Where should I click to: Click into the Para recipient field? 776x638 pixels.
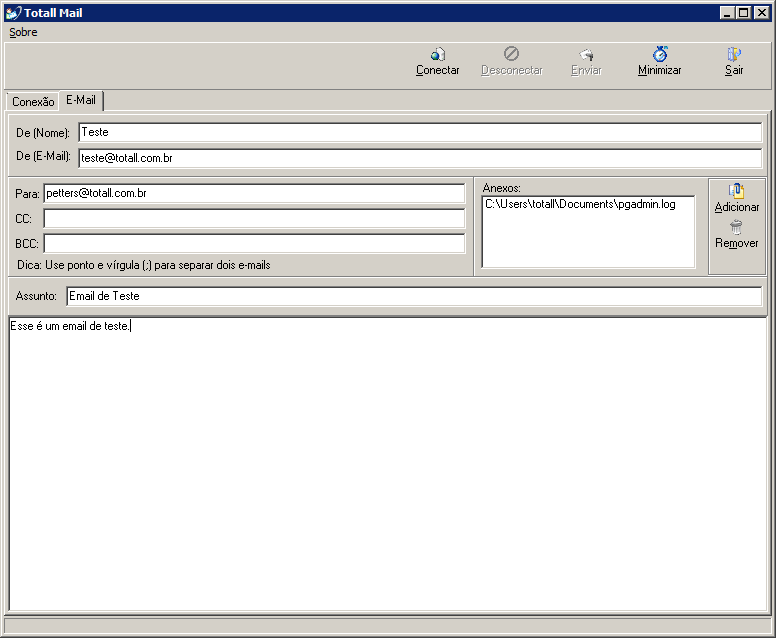click(254, 193)
